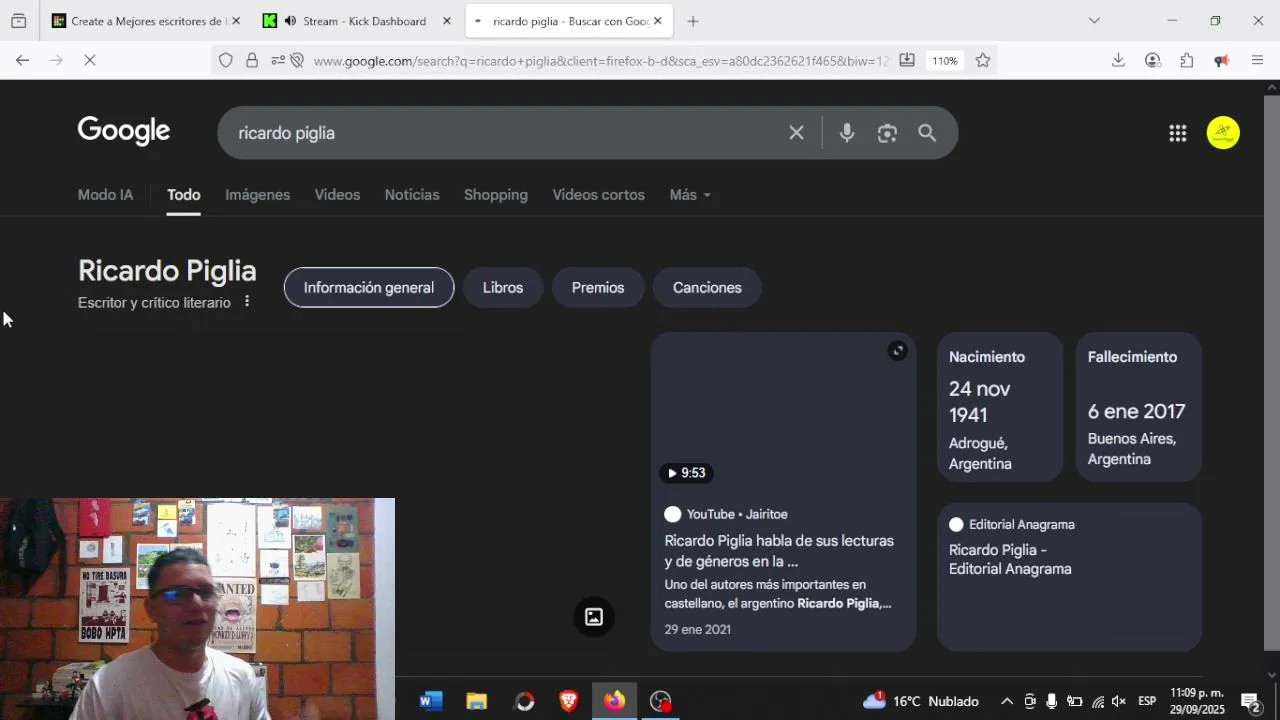Open the OBS recording app in the taskbar
Image resolution: width=1280 pixels, height=720 pixels.
(661, 701)
